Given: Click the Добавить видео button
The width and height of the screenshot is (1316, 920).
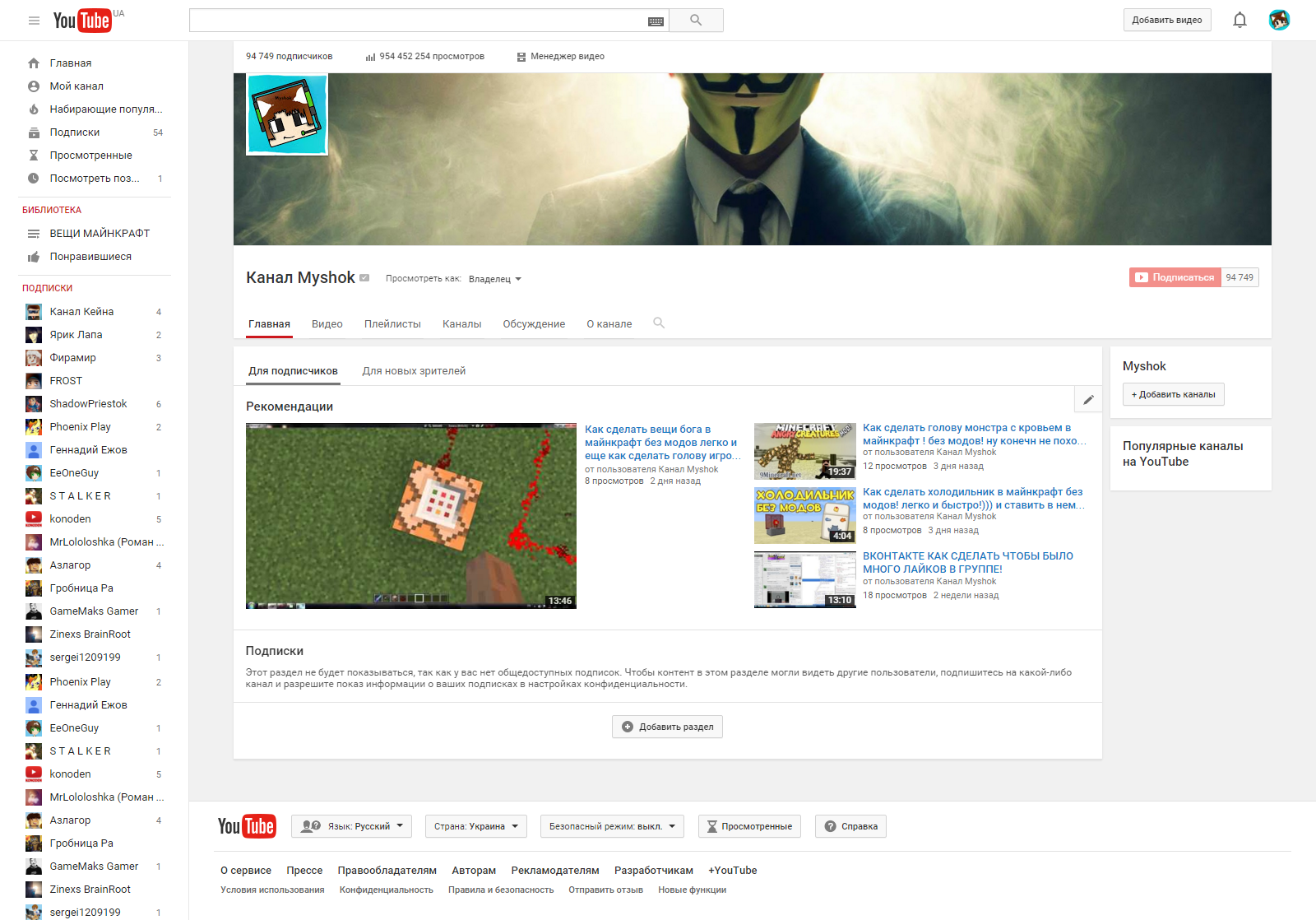Looking at the screenshot, I should point(1166,20).
